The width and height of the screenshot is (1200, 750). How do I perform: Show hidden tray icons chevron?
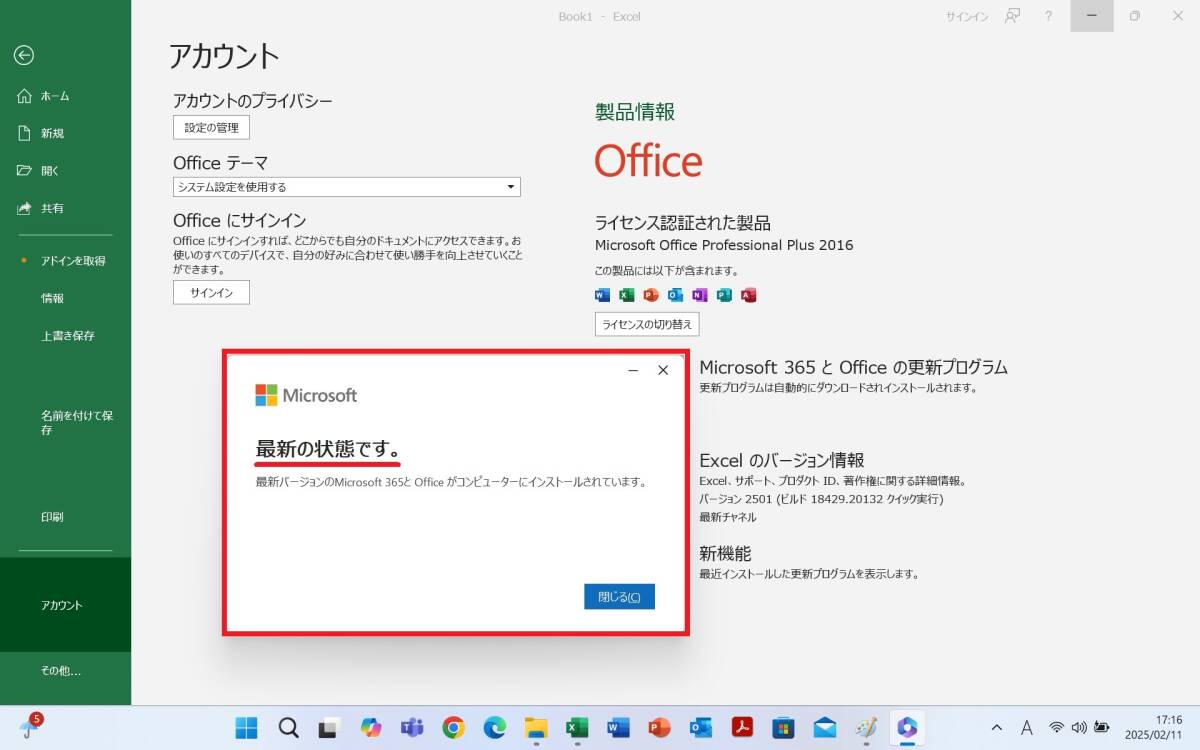tap(996, 728)
